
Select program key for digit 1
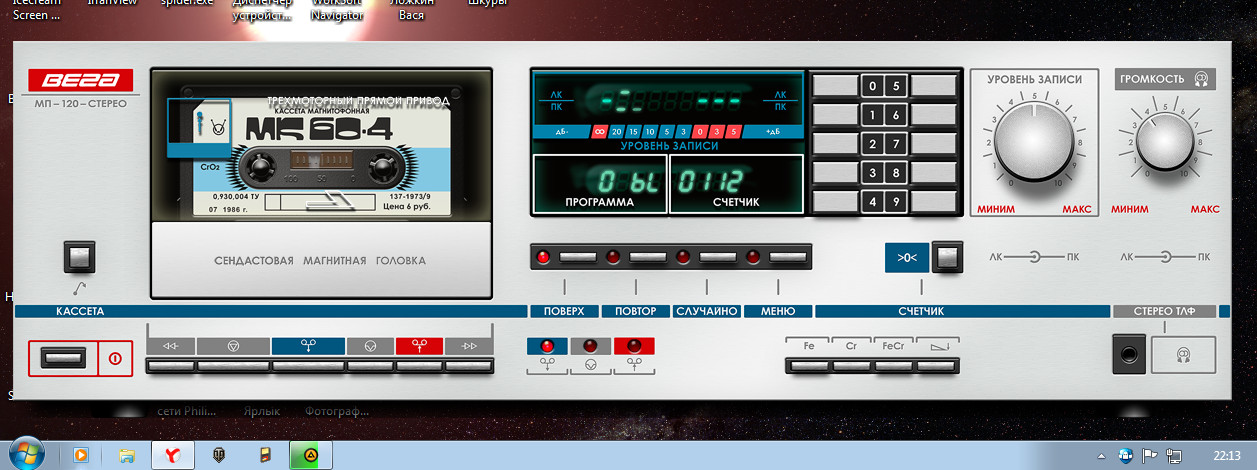tap(838, 115)
